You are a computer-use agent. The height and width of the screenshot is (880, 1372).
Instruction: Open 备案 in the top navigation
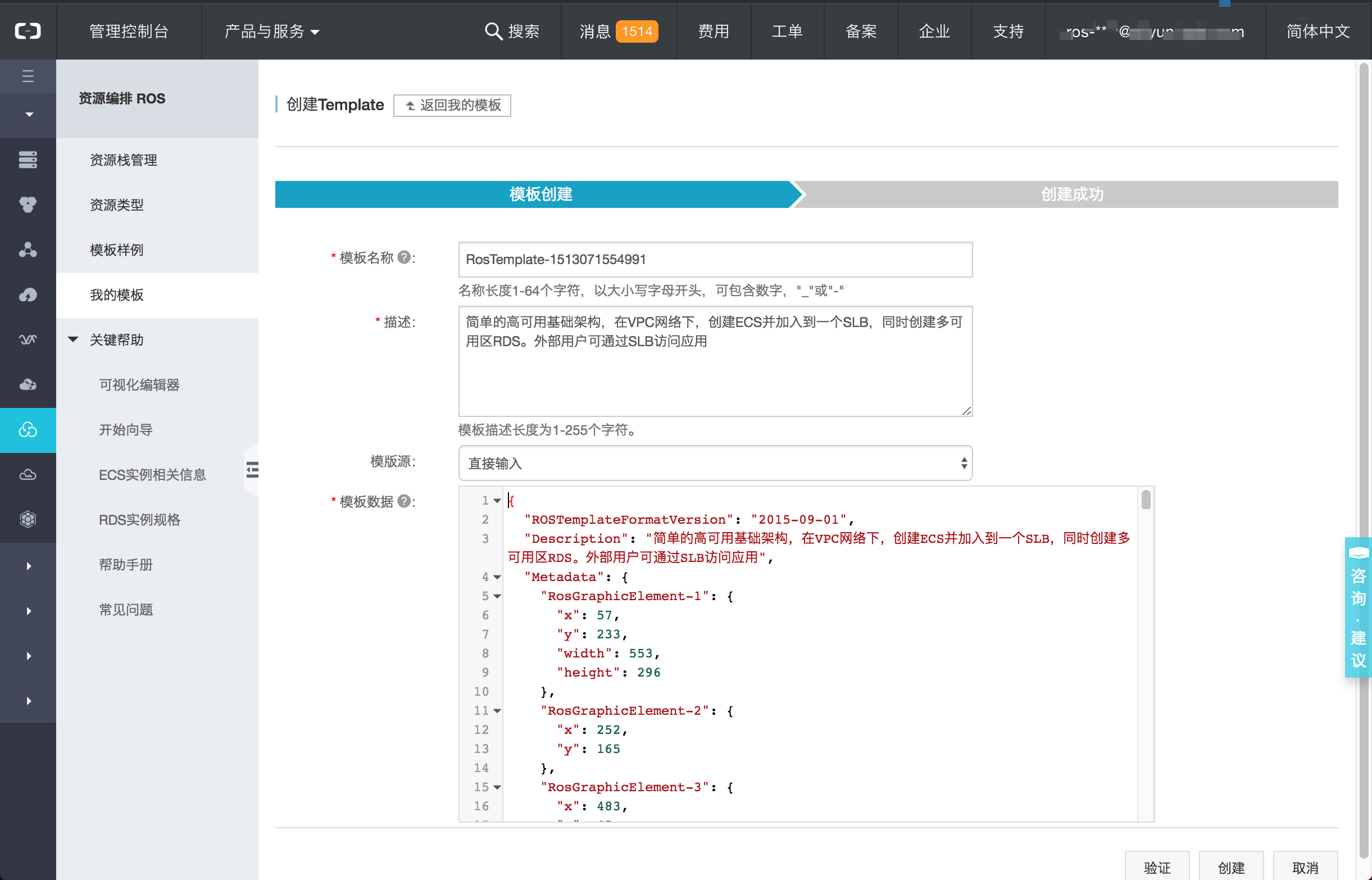pos(861,31)
